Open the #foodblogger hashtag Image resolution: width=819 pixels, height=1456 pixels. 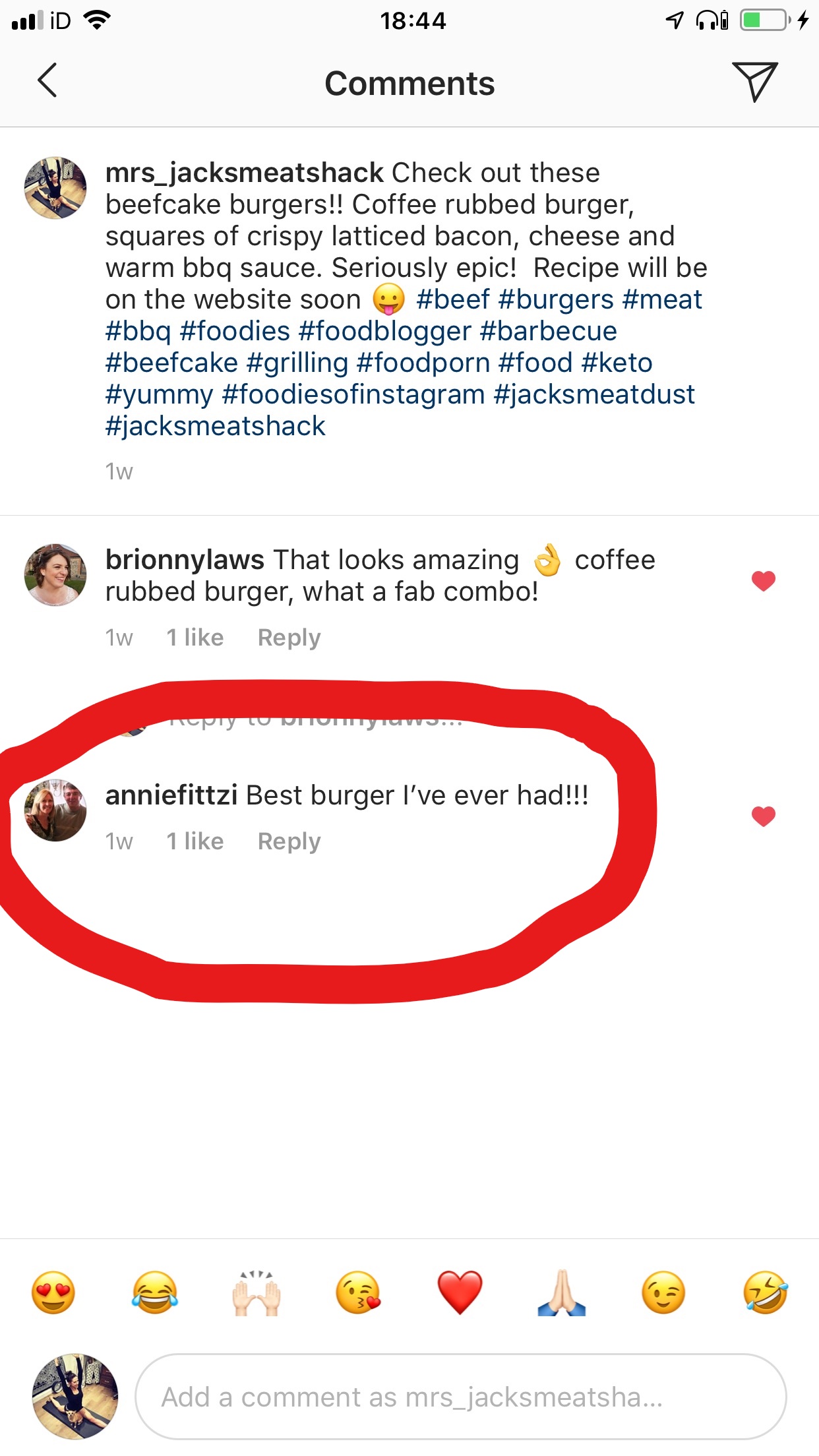(384, 331)
